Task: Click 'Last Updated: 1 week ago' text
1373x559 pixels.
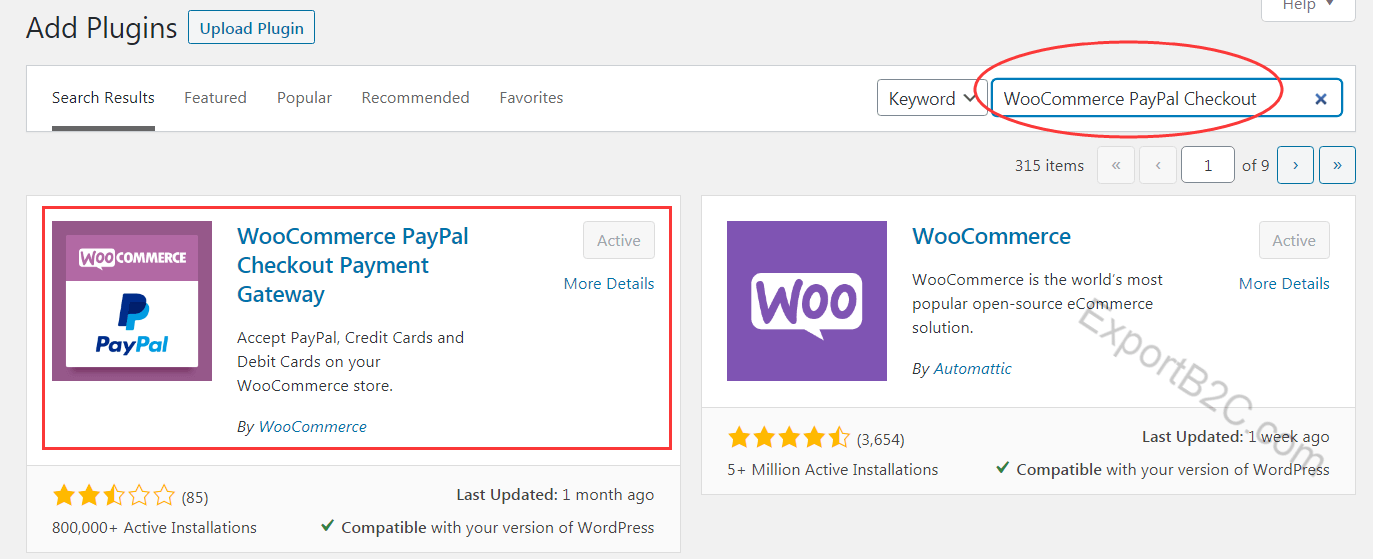Action: (1236, 437)
